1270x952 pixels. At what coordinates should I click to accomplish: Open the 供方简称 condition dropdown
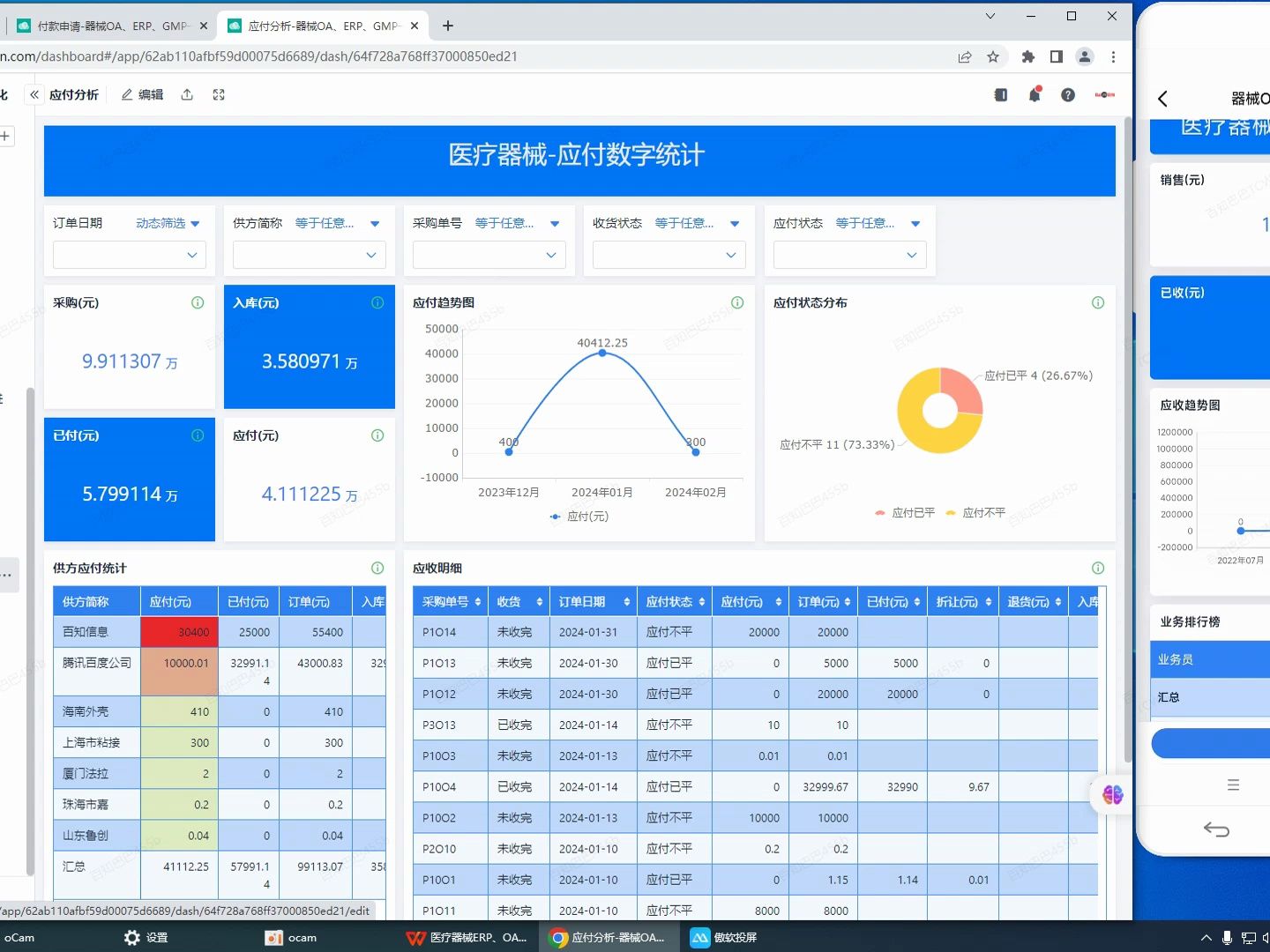coord(337,223)
